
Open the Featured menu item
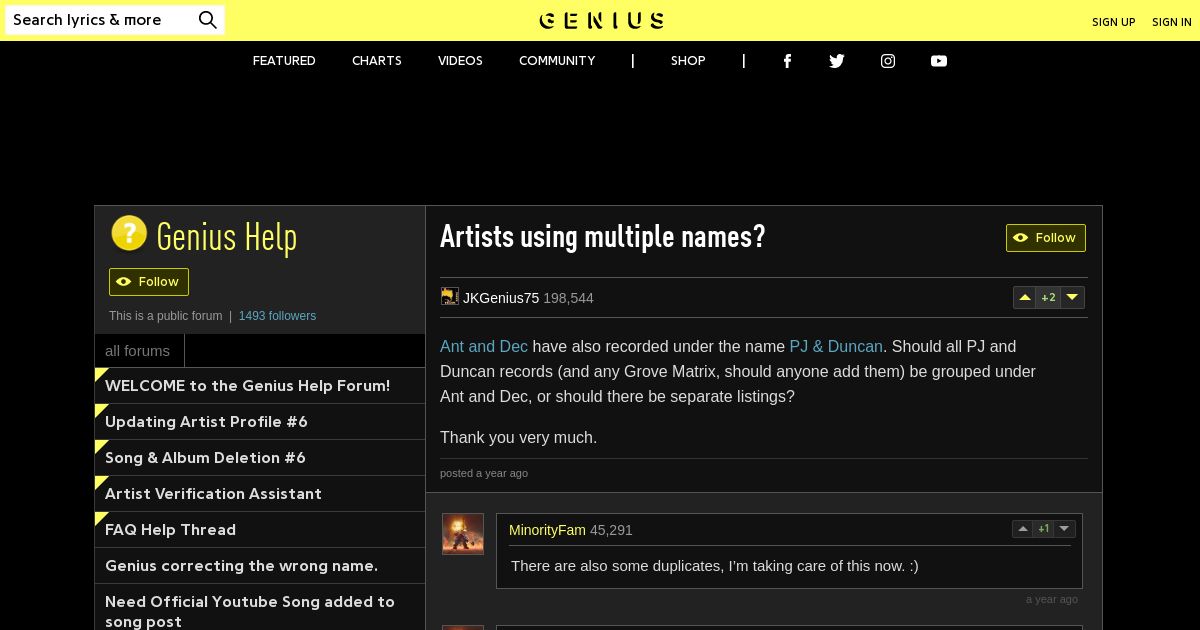coord(284,61)
